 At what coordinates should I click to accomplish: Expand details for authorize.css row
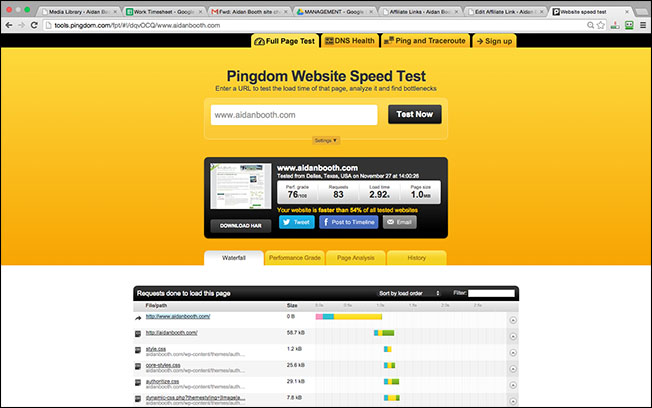513,385
